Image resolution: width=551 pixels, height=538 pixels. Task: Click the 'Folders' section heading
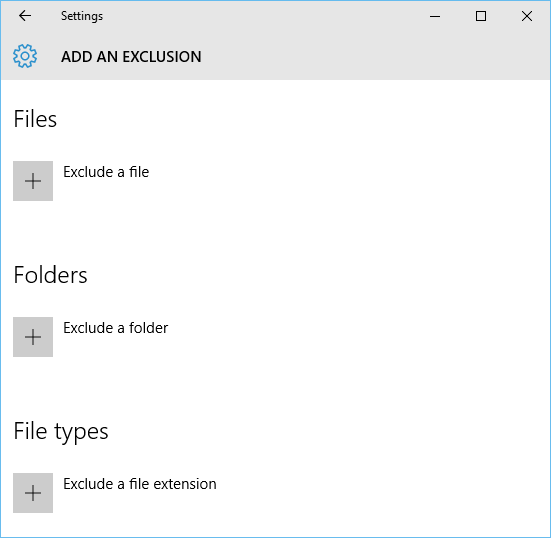pos(50,275)
